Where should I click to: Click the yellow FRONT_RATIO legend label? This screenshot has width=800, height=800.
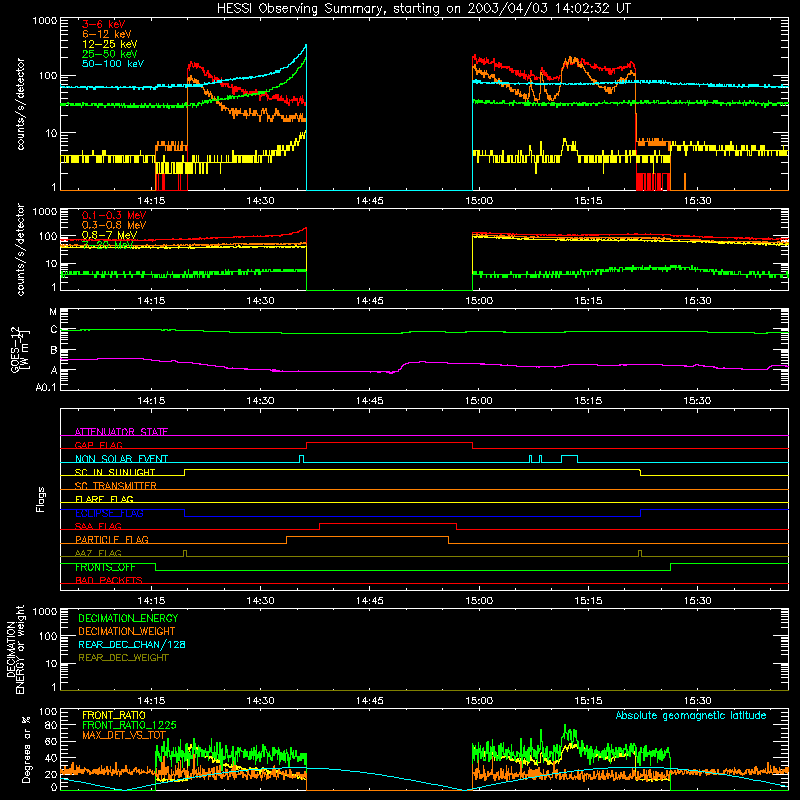(114, 715)
